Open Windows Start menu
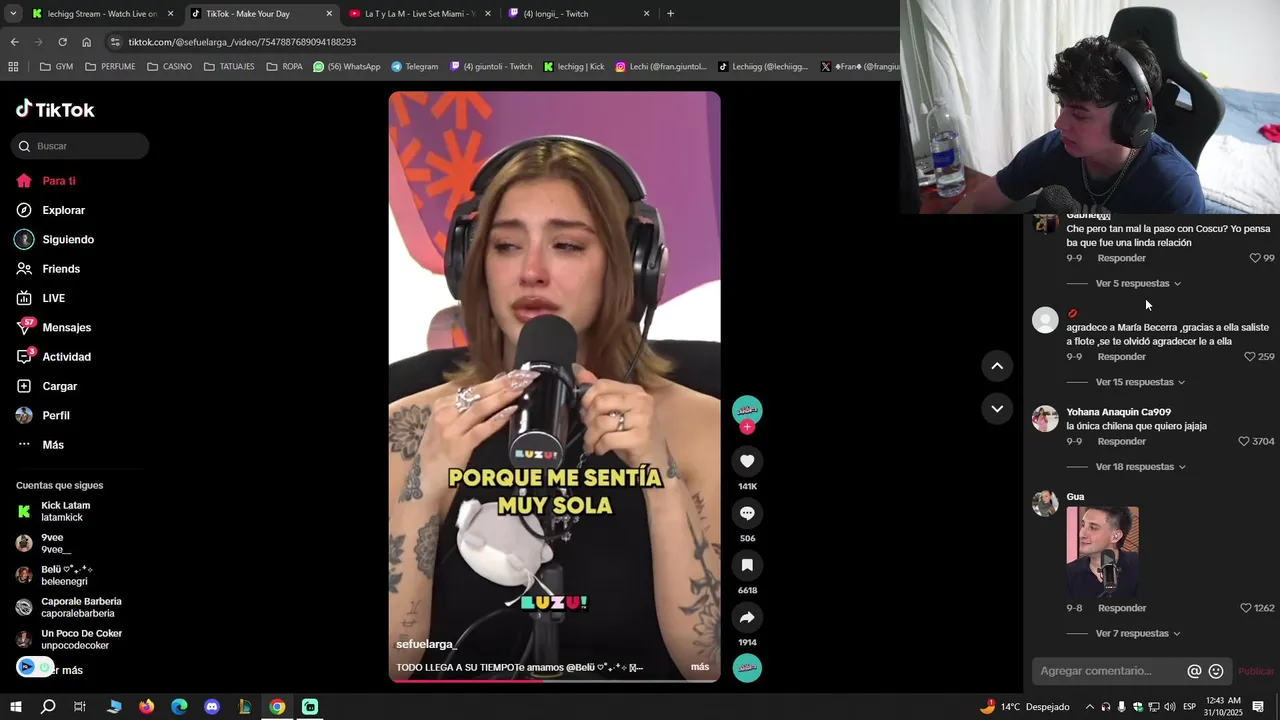Image resolution: width=1280 pixels, height=720 pixels. [x=15, y=707]
